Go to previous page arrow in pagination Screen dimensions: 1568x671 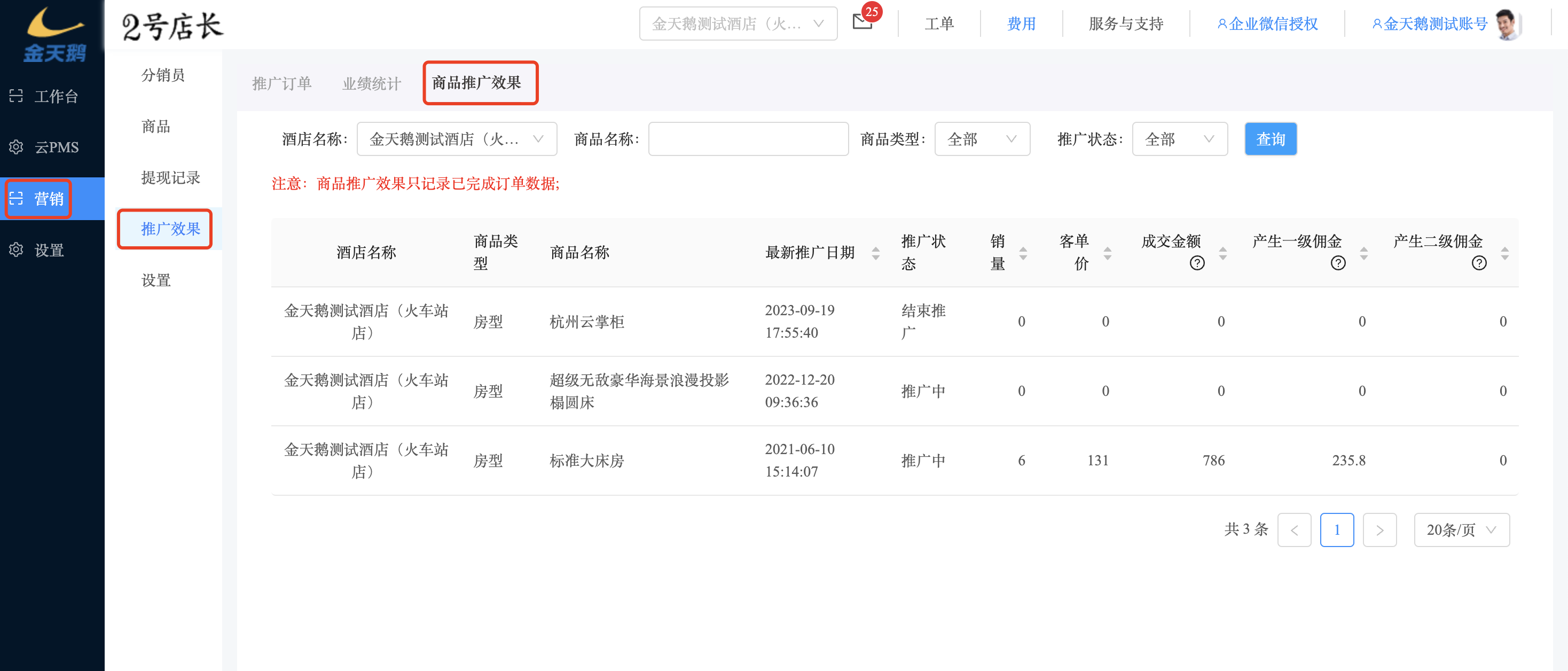click(x=1294, y=530)
